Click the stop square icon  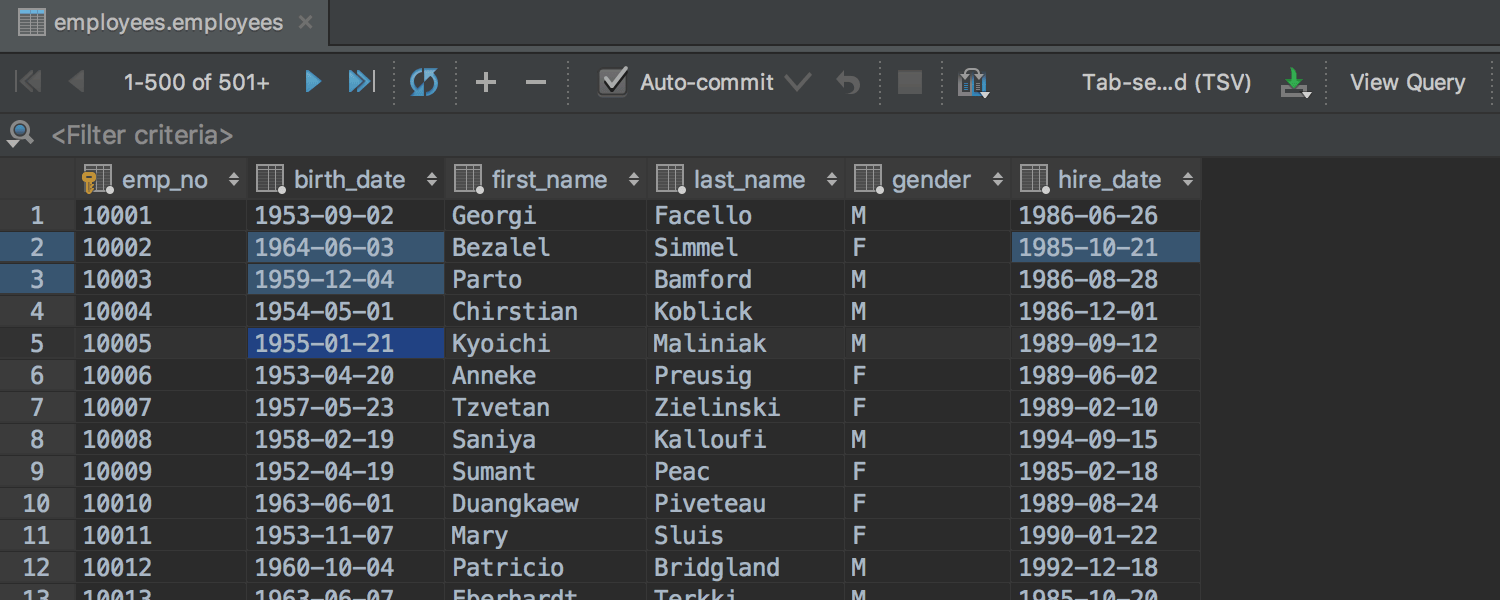[x=910, y=82]
